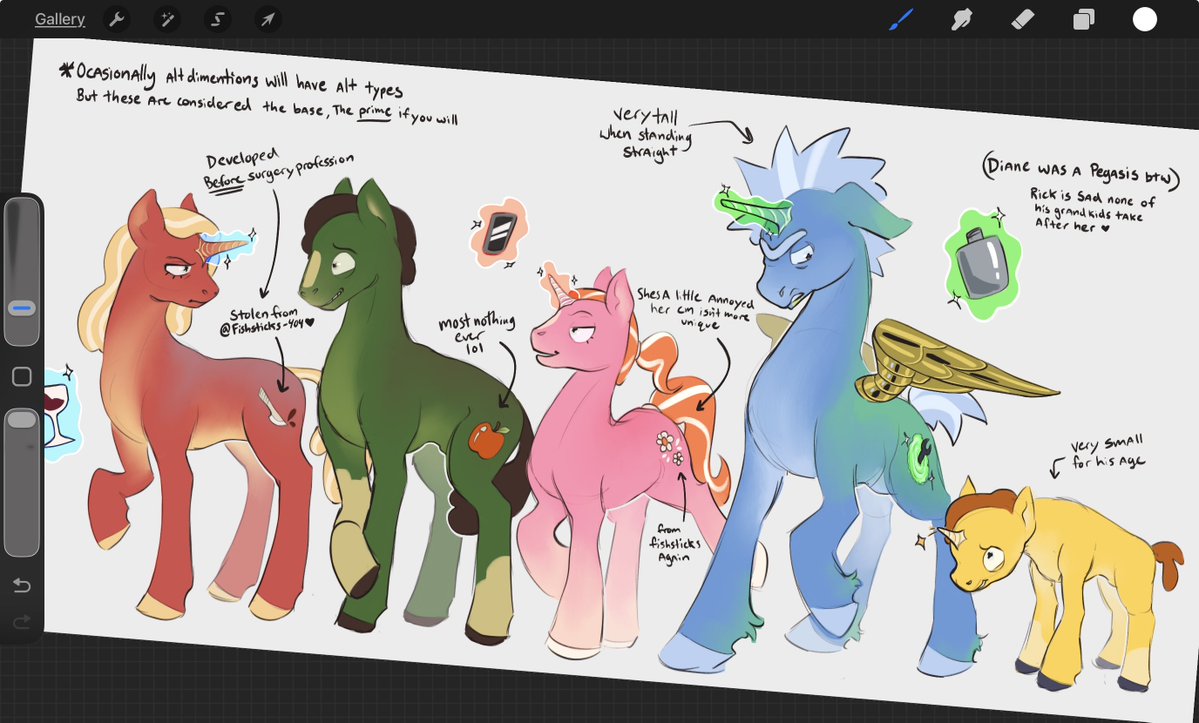Adjust the brush opacity slider
The height and width of the screenshot is (723, 1199).
pos(21,481)
